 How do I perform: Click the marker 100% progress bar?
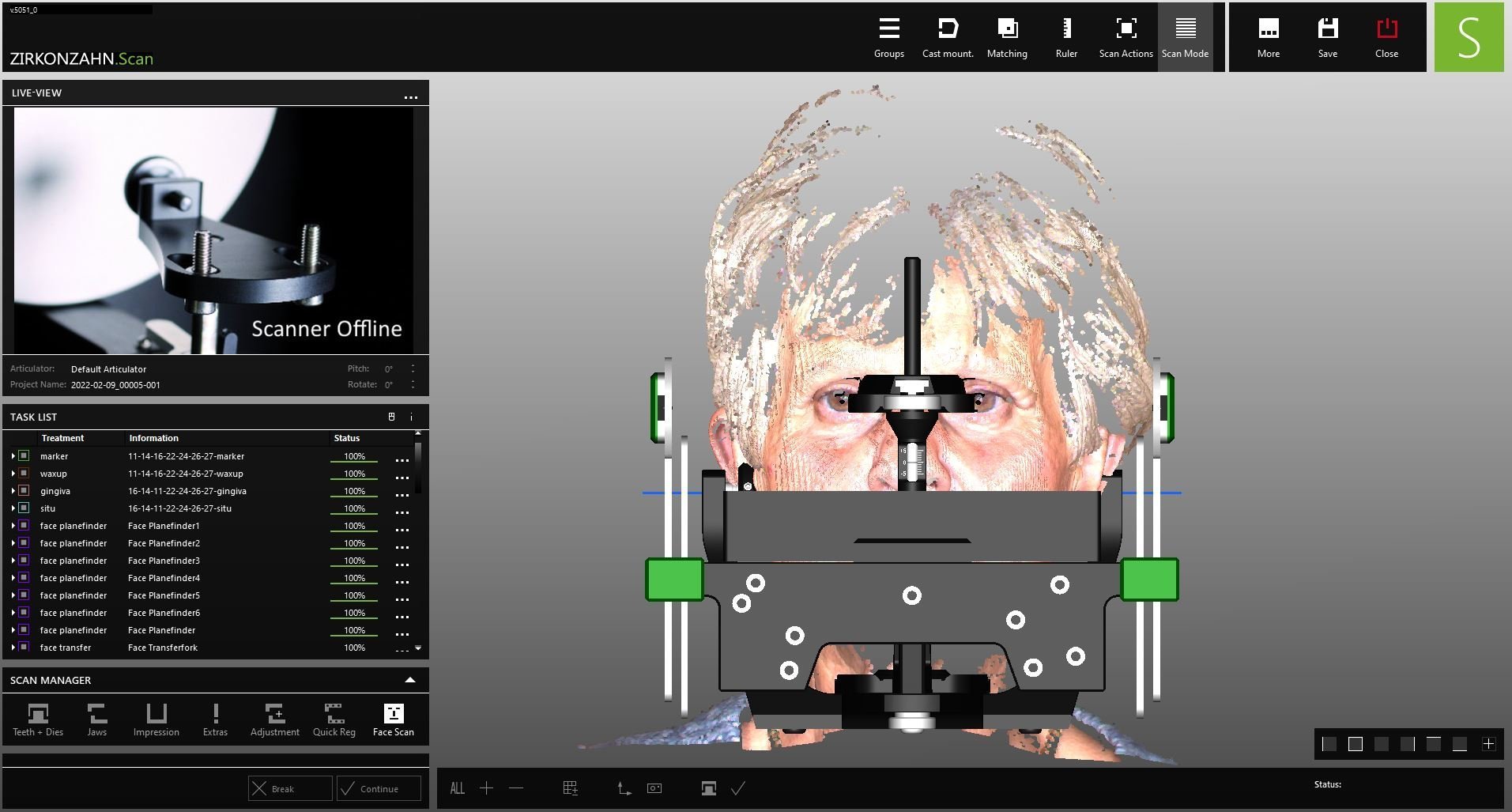[x=354, y=457]
